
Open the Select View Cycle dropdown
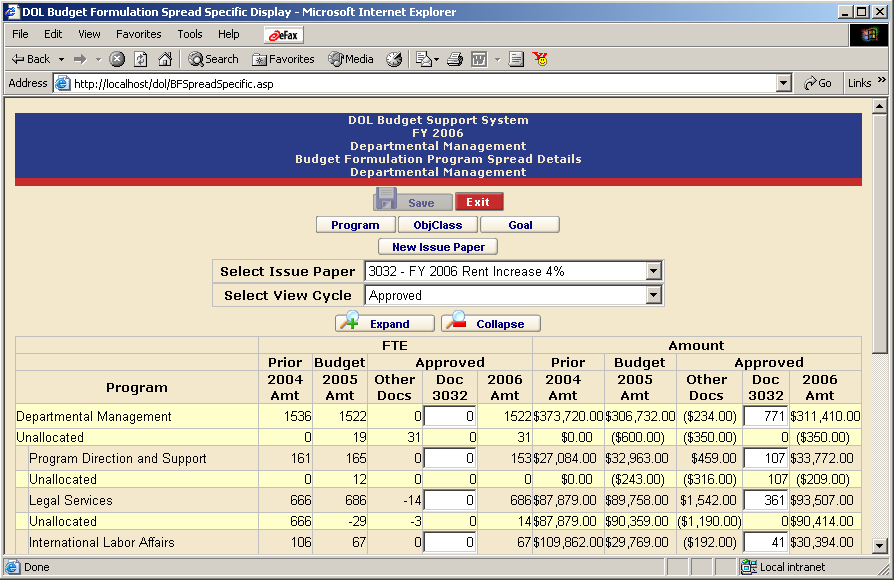[653, 295]
